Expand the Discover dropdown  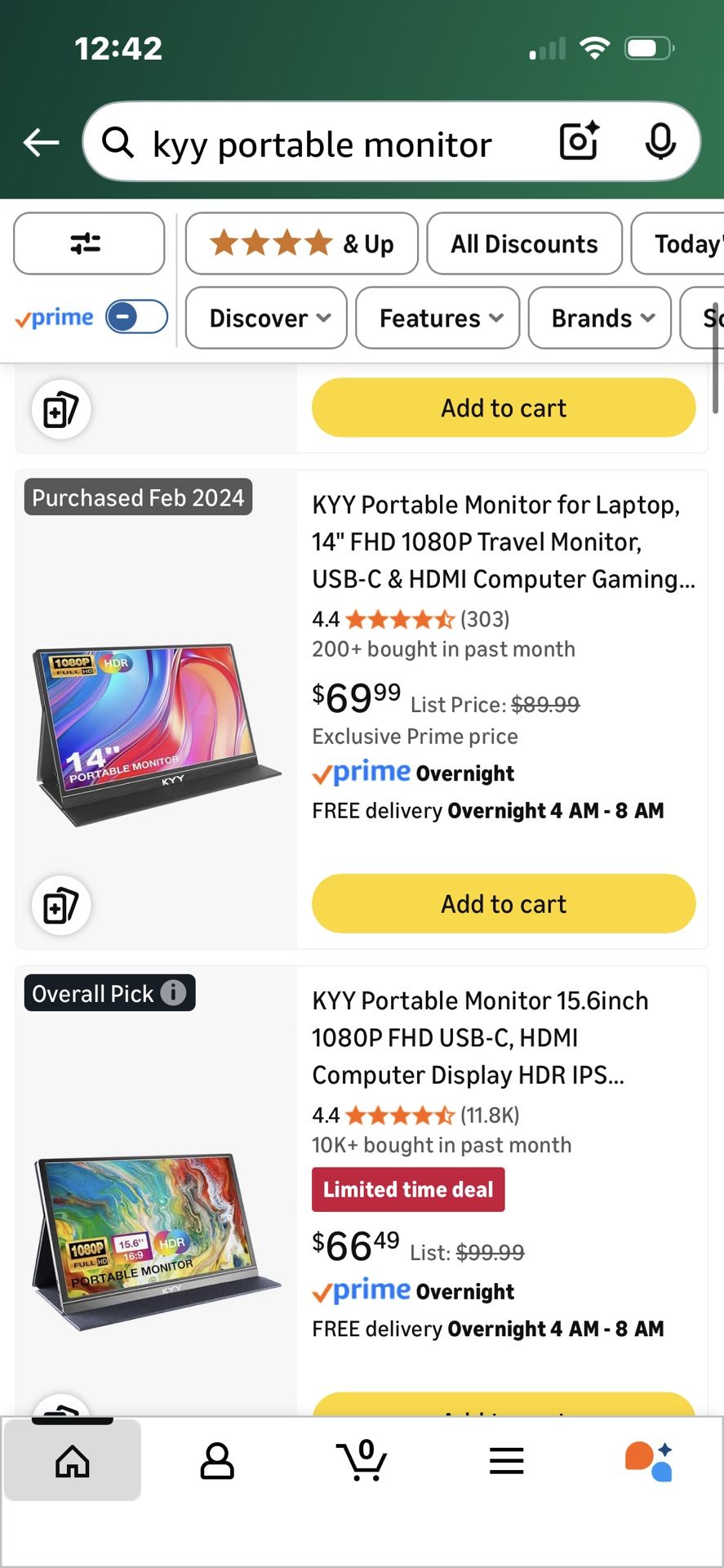pyautogui.click(x=266, y=318)
